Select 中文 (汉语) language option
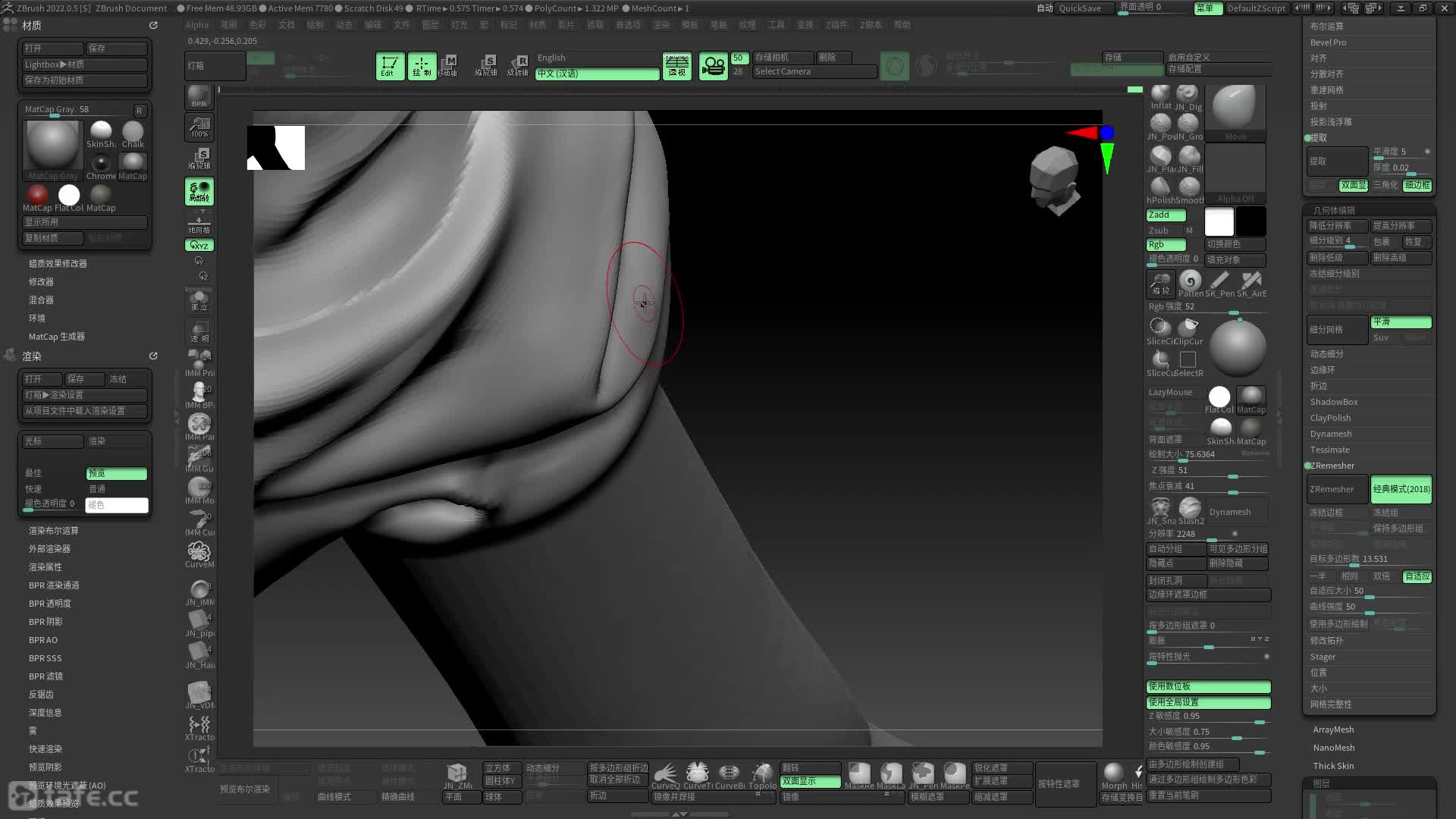 click(x=597, y=74)
